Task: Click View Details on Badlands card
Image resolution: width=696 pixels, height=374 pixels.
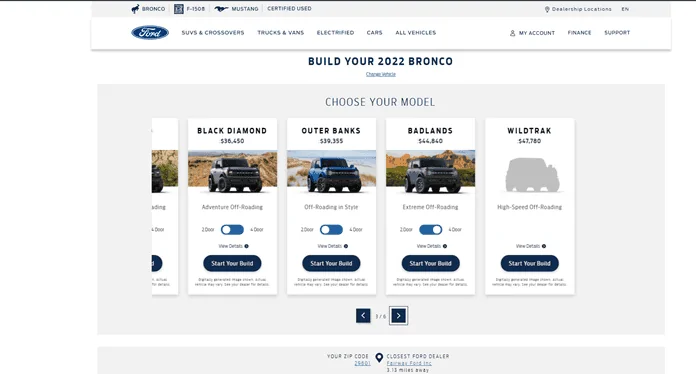Action: tap(429, 246)
